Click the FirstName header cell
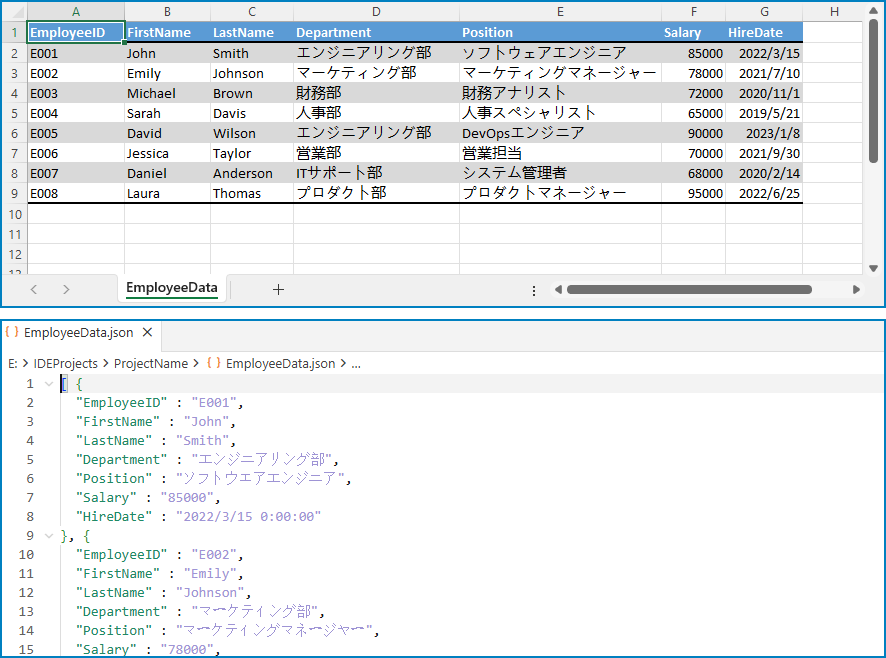Screen dimensions: 886x658 167,32
